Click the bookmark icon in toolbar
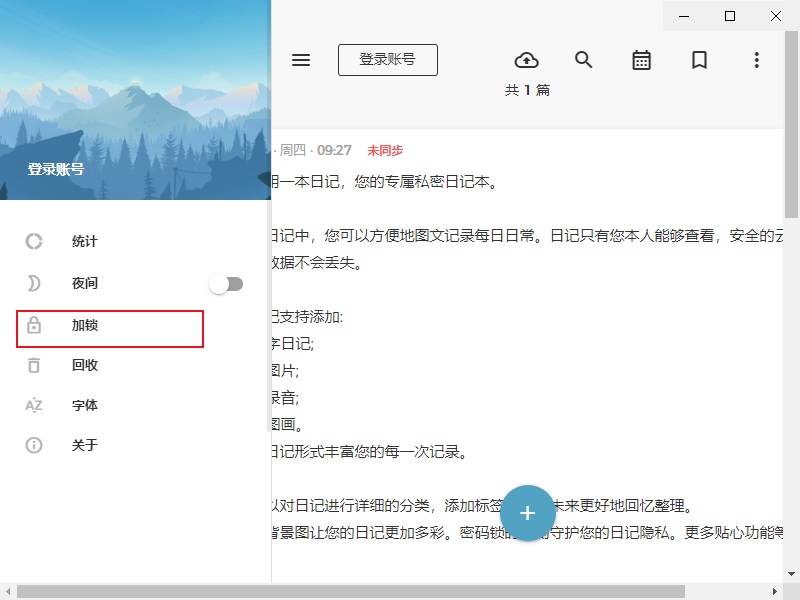The width and height of the screenshot is (800, 600). (x=699, y=60)
